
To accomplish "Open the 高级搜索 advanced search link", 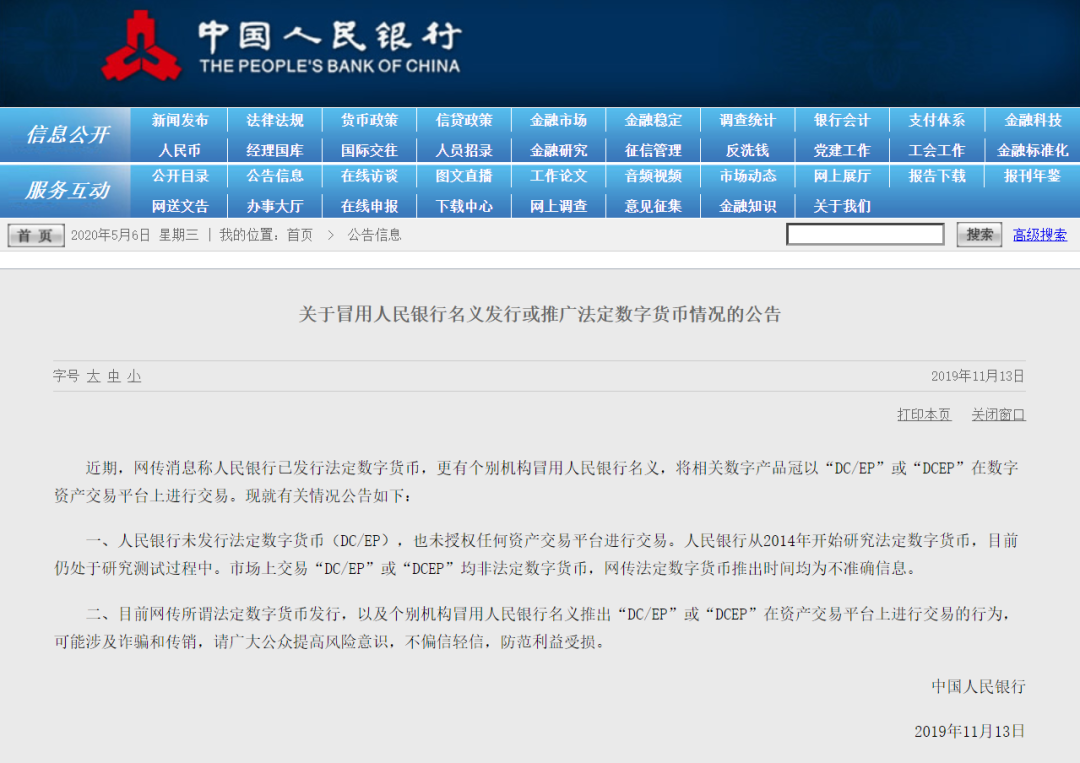I will tap(1039, 235).
